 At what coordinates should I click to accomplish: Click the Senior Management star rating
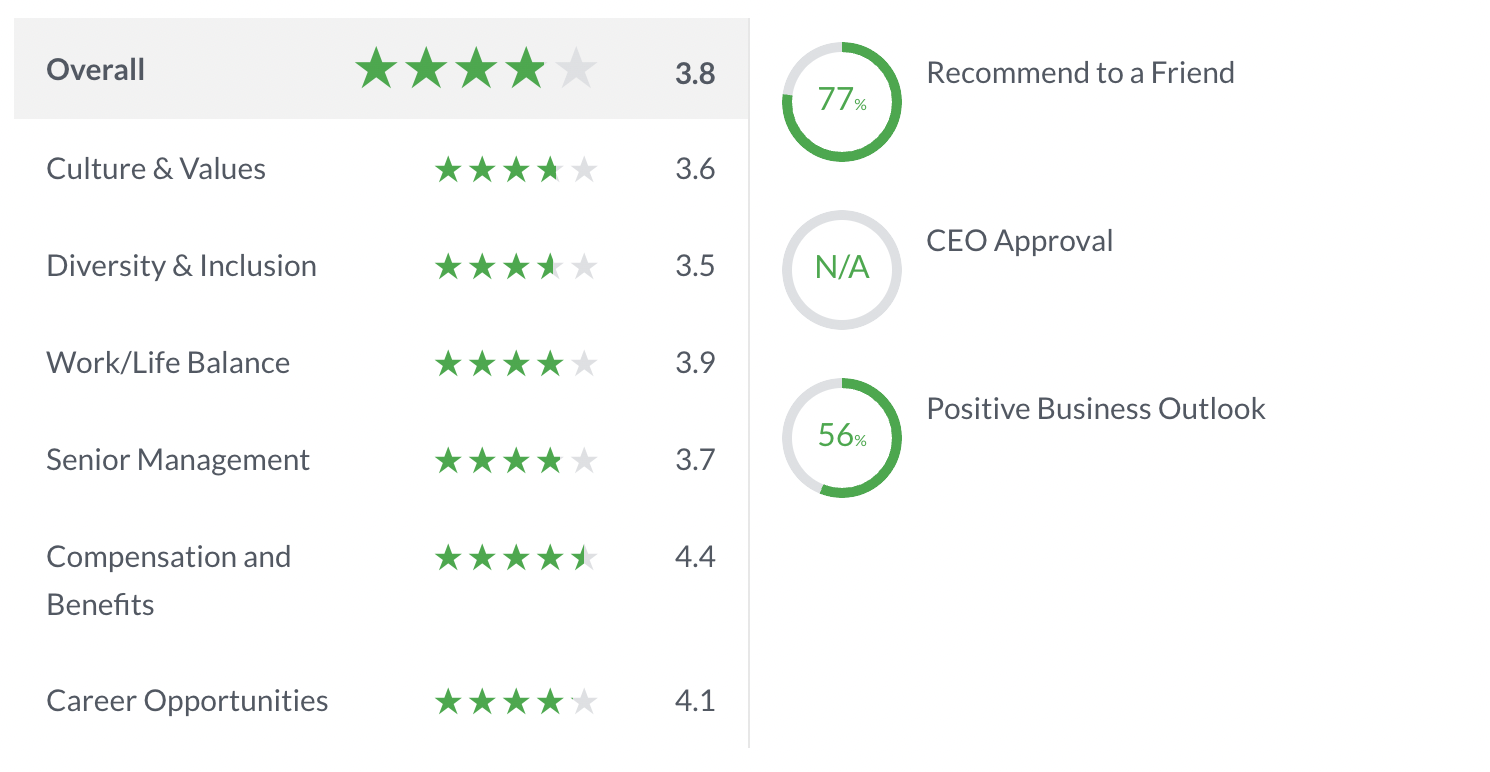[516, 461]
